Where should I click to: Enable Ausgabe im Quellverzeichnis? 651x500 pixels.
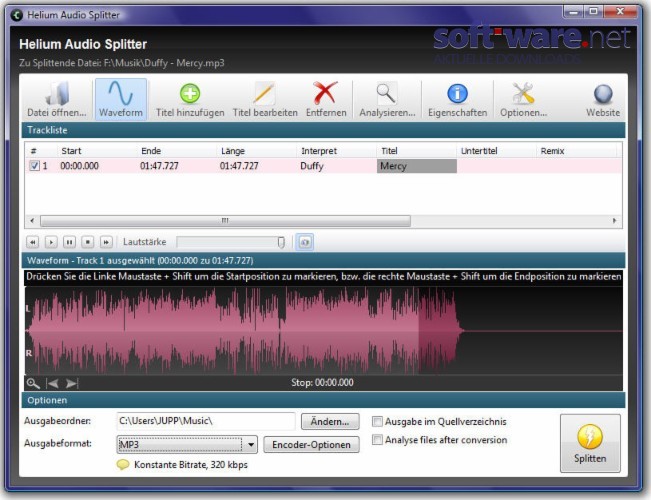pyautogui.click(x=377, y=422)
